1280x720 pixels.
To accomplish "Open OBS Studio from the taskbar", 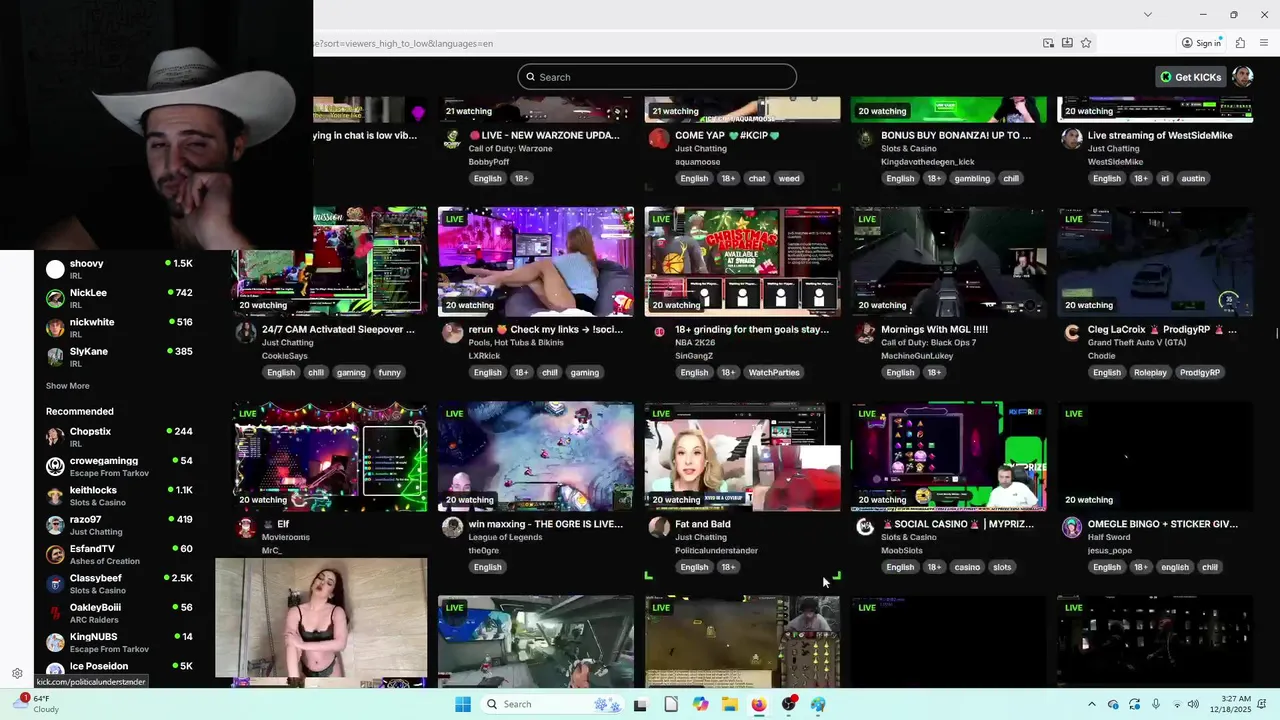I will (x=789, y=704).
